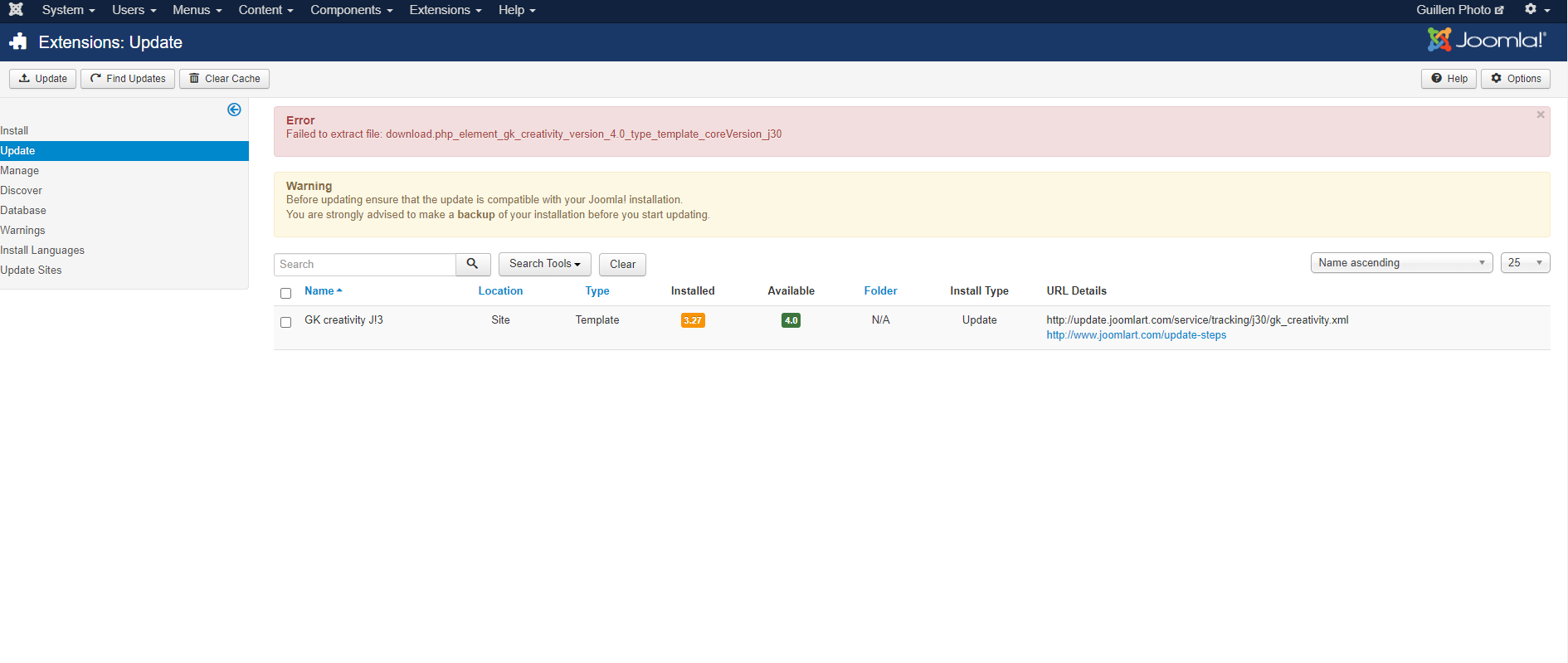Viewport: 1568px width, 663px height.
Task: Check the GK creativity J!3 row checkbox
Action: [x=286, y=322]
